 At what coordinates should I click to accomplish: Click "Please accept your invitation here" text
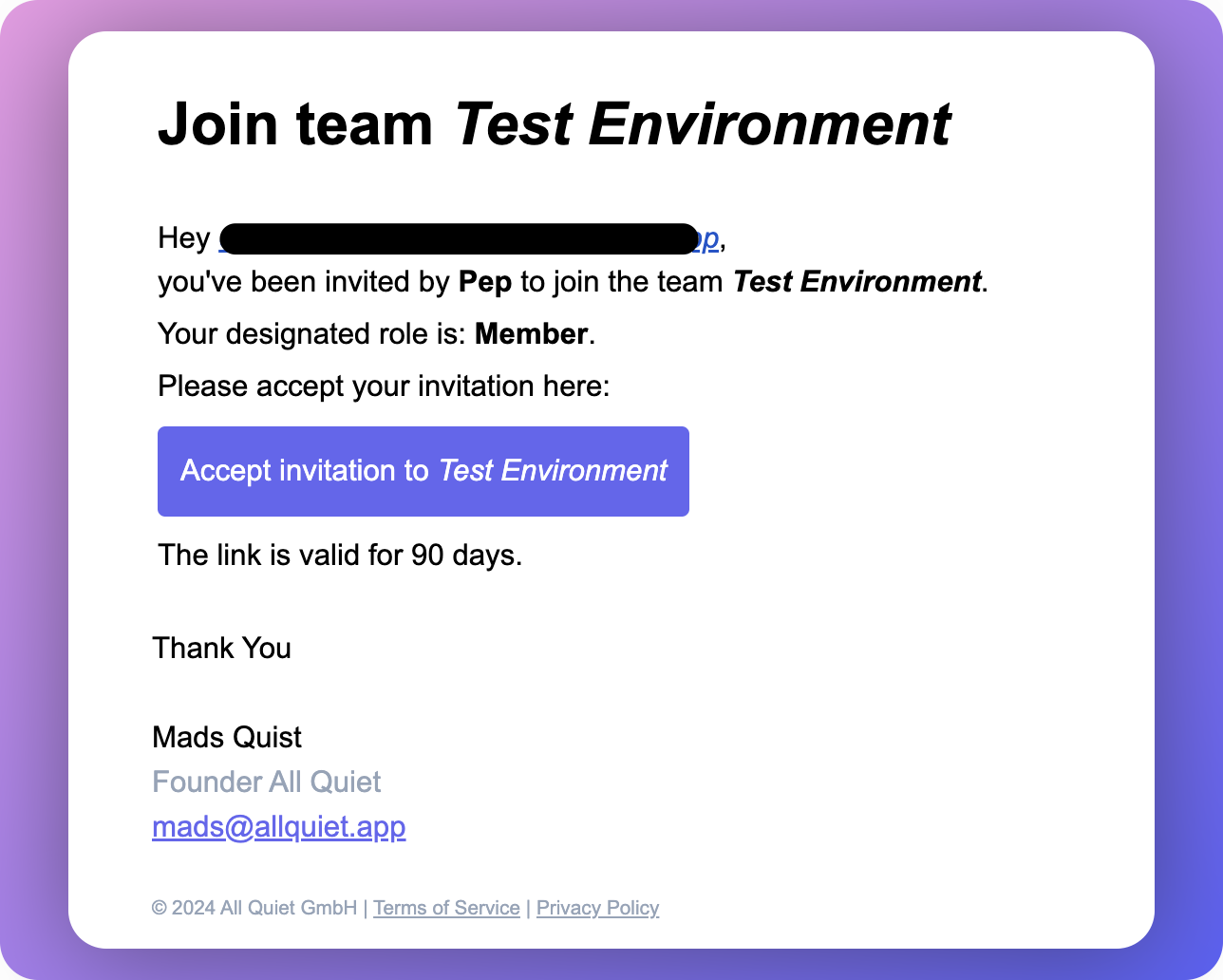[x=384, y=386]
